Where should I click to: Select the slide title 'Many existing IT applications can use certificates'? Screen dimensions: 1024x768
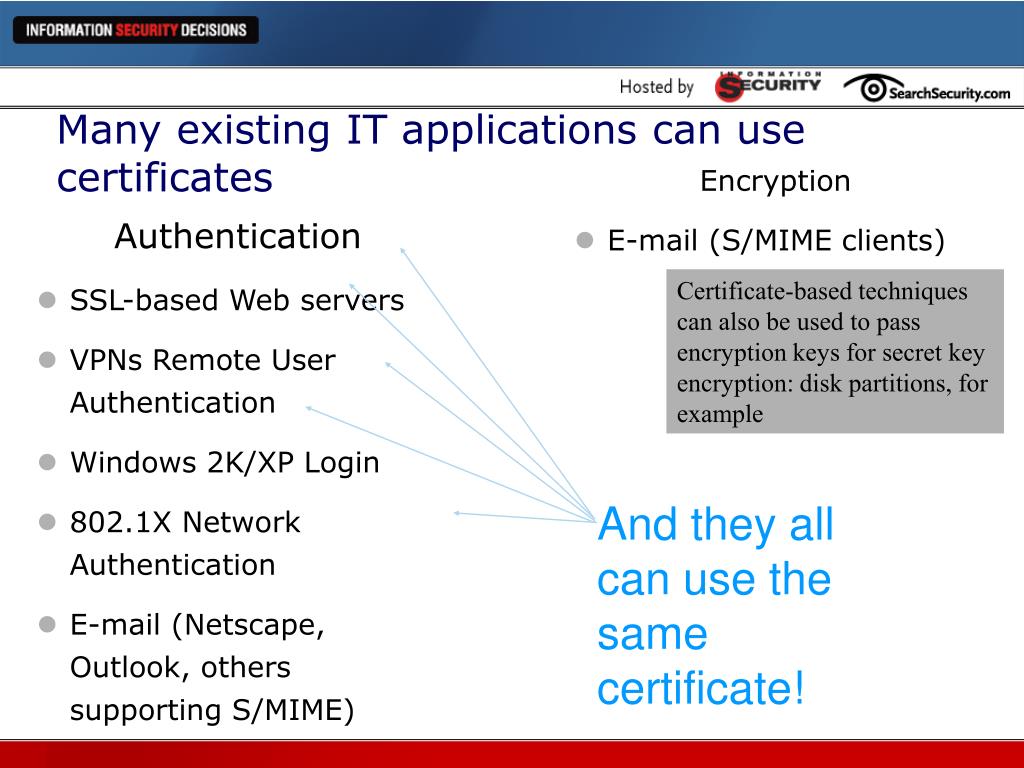[x=431, y=153]
